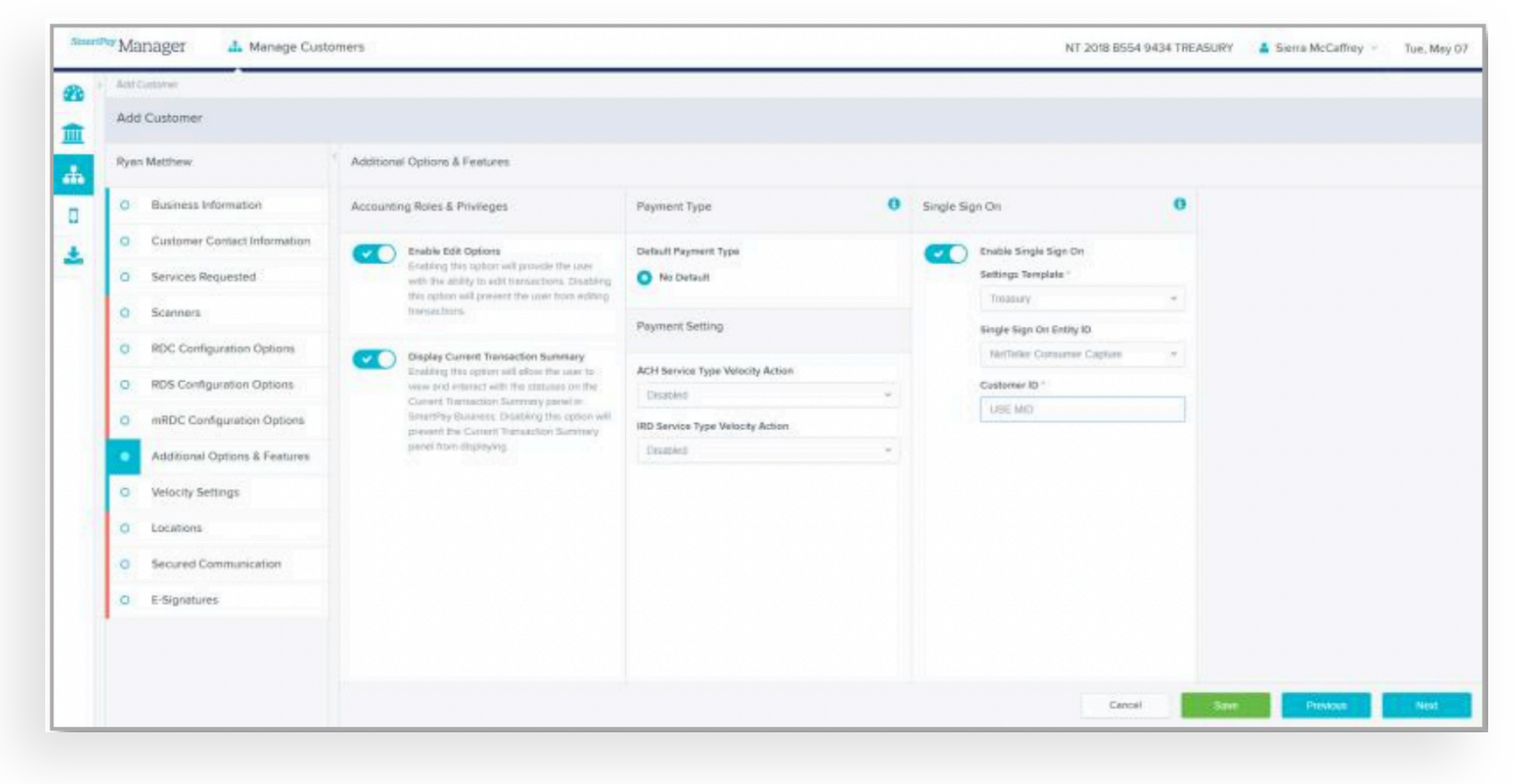The height and width of the screenshot is (784, 1516).
Task: Disable Display Current Transaction Summary toggle
Action: click(374, 359)
